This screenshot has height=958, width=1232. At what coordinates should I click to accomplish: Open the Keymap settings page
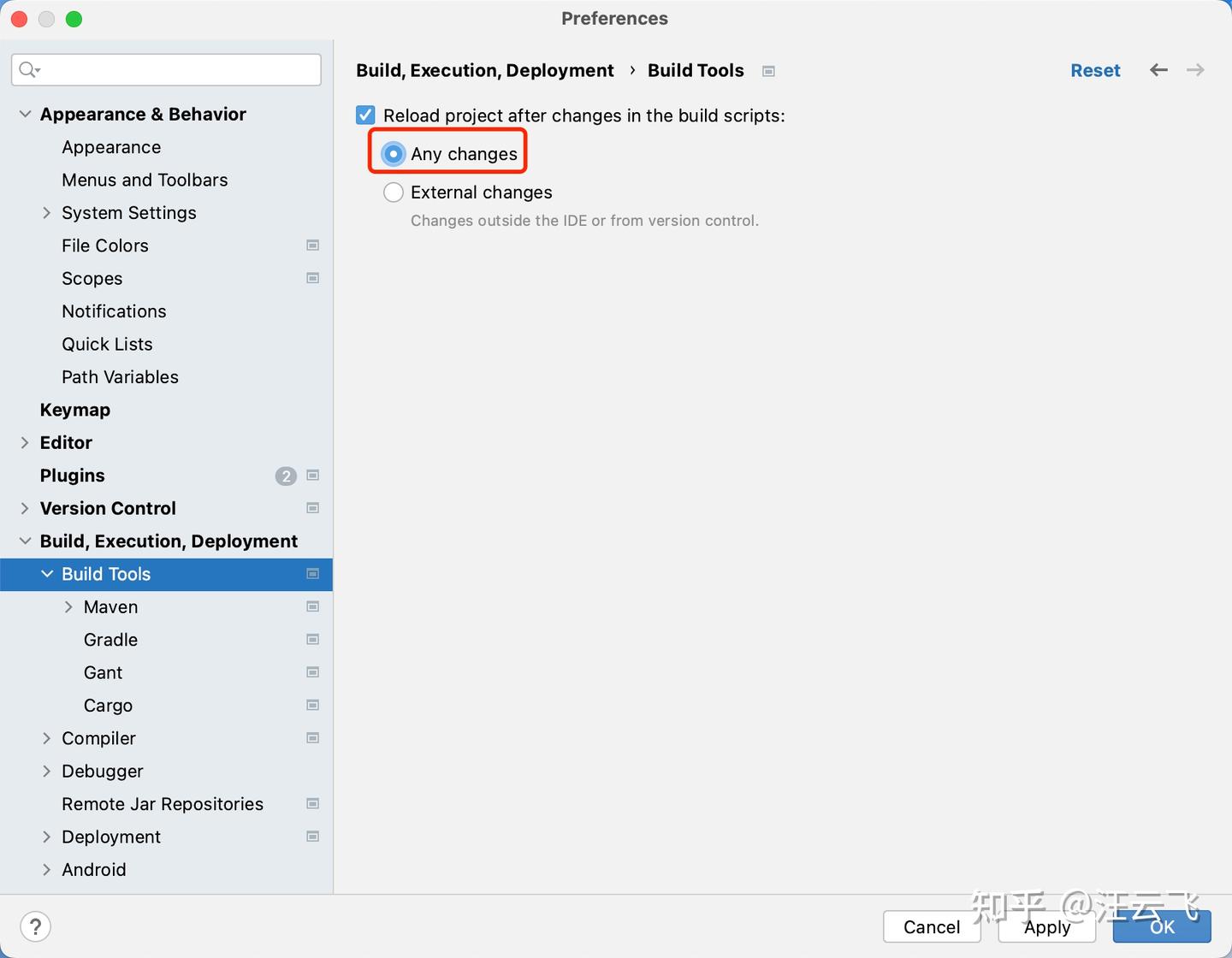tap(75, 410)
